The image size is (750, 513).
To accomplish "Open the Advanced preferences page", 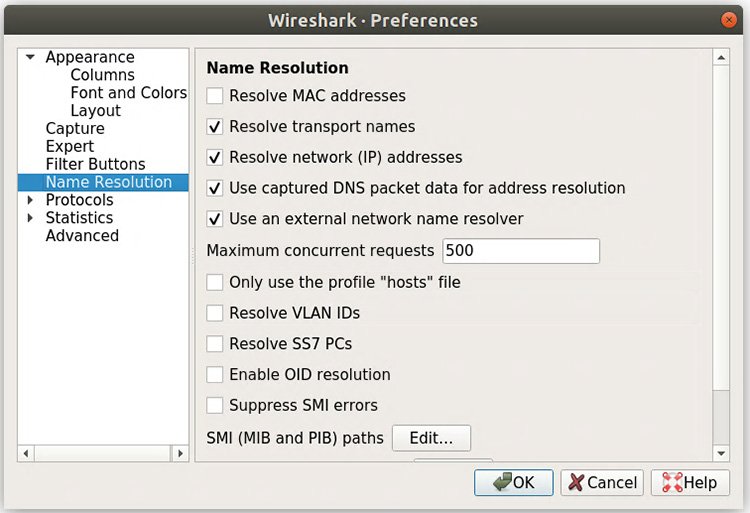I will pos(82,236).
